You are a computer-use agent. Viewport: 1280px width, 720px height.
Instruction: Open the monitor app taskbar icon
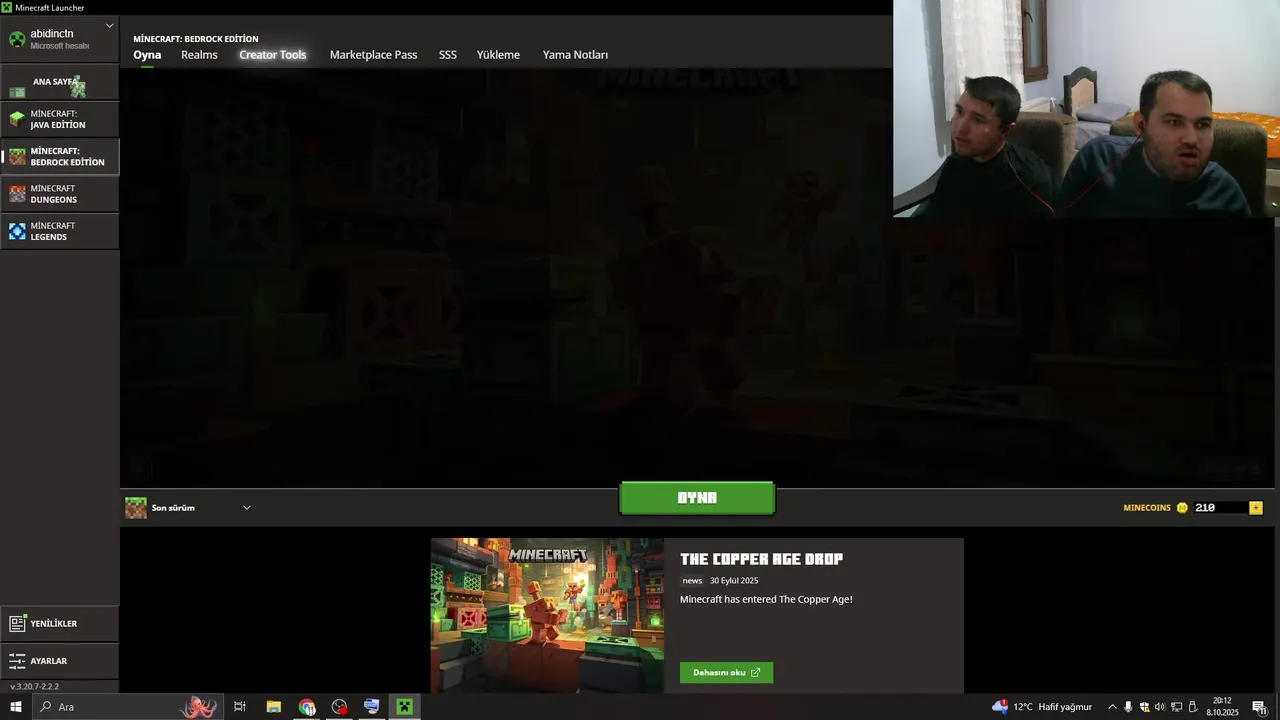coord(372,707)
